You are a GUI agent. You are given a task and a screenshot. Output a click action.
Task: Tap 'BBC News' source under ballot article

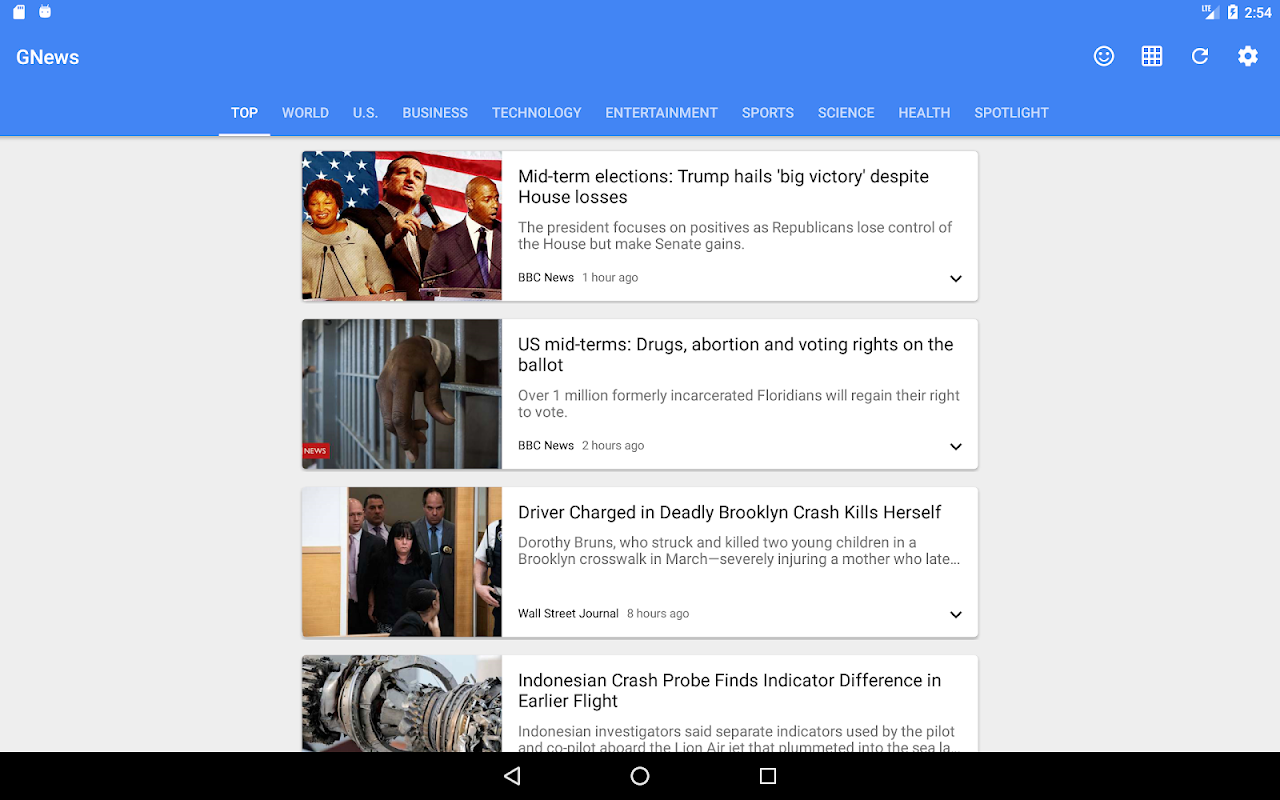[x=546, y=446]
